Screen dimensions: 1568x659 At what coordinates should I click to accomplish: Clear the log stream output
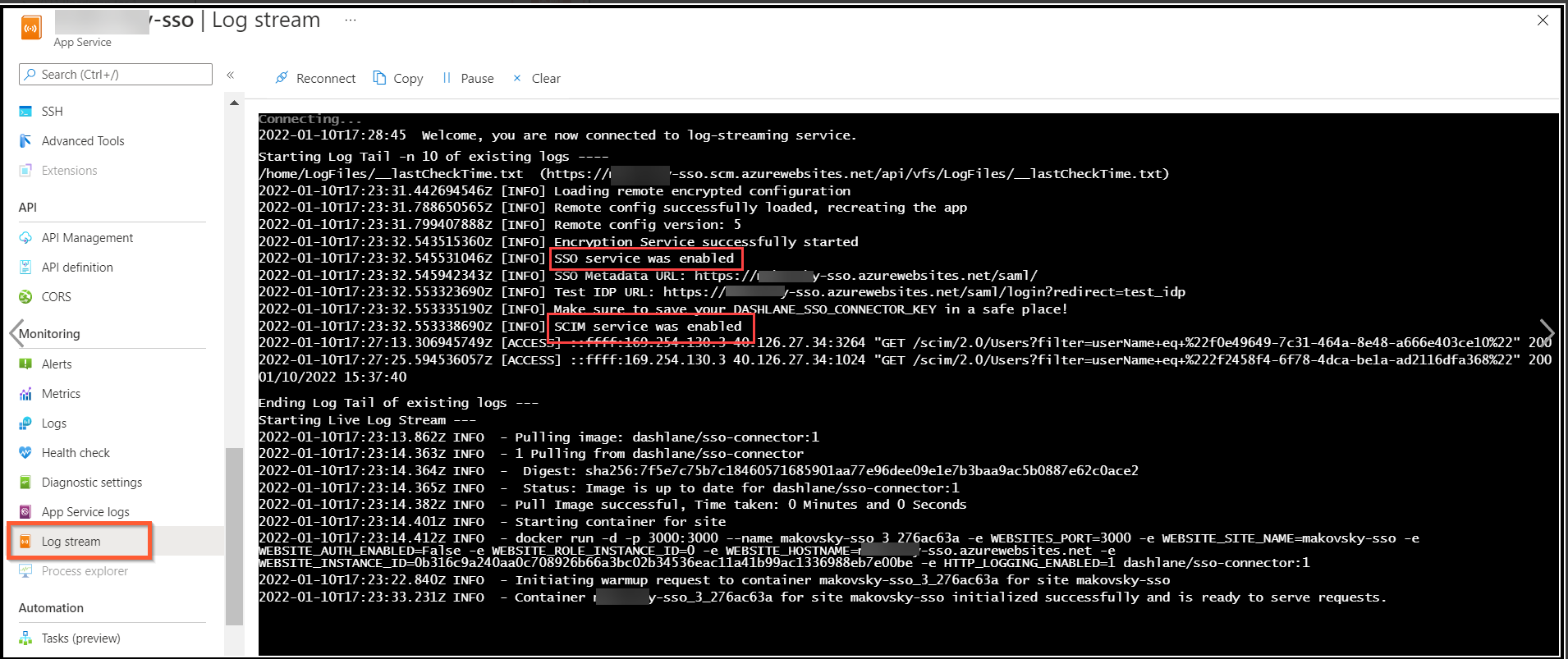click(537, 78)
